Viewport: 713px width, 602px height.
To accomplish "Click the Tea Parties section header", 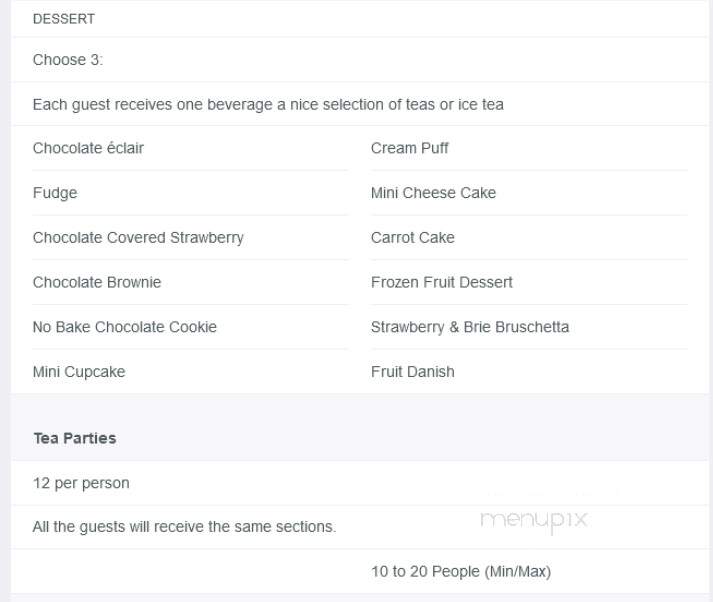I will [75, 438].
